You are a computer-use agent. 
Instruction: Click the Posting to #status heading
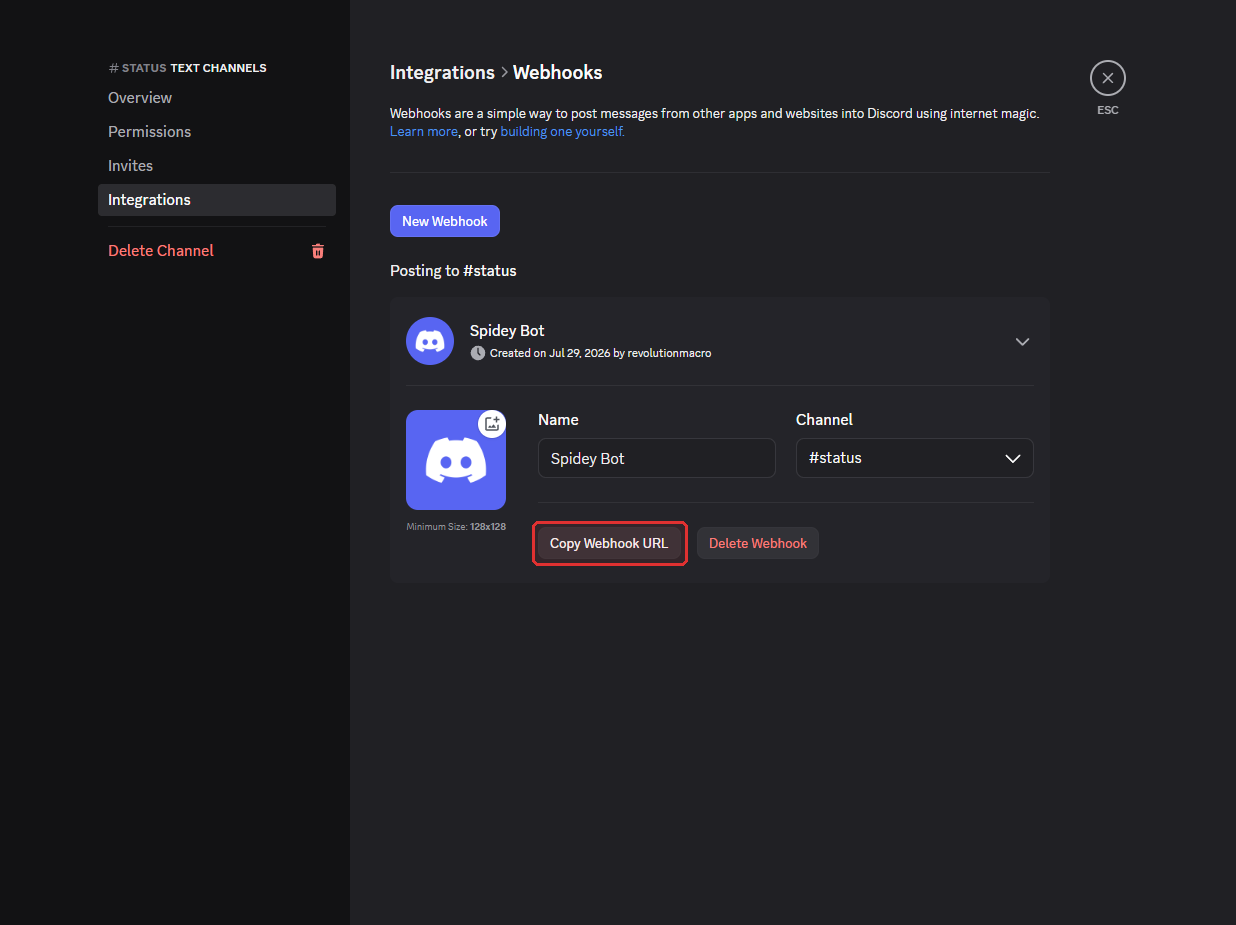[453, 271]
